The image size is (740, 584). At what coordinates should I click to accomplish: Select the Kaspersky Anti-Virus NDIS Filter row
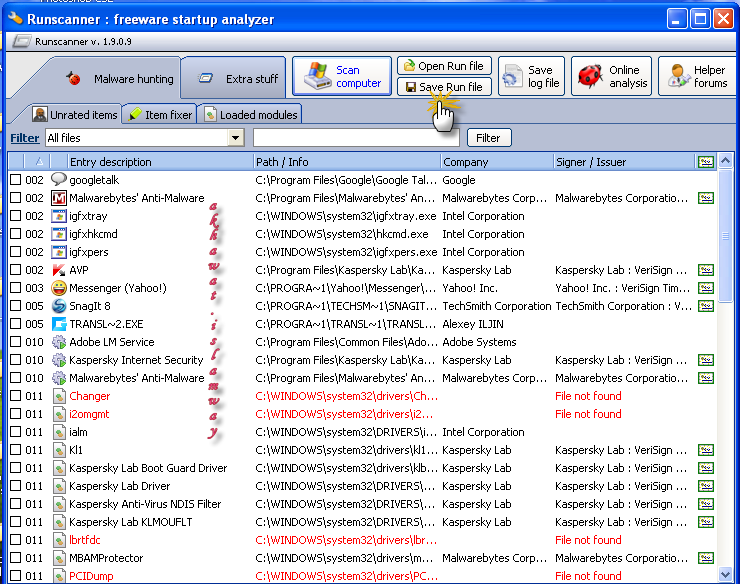[x=362, y=504]
